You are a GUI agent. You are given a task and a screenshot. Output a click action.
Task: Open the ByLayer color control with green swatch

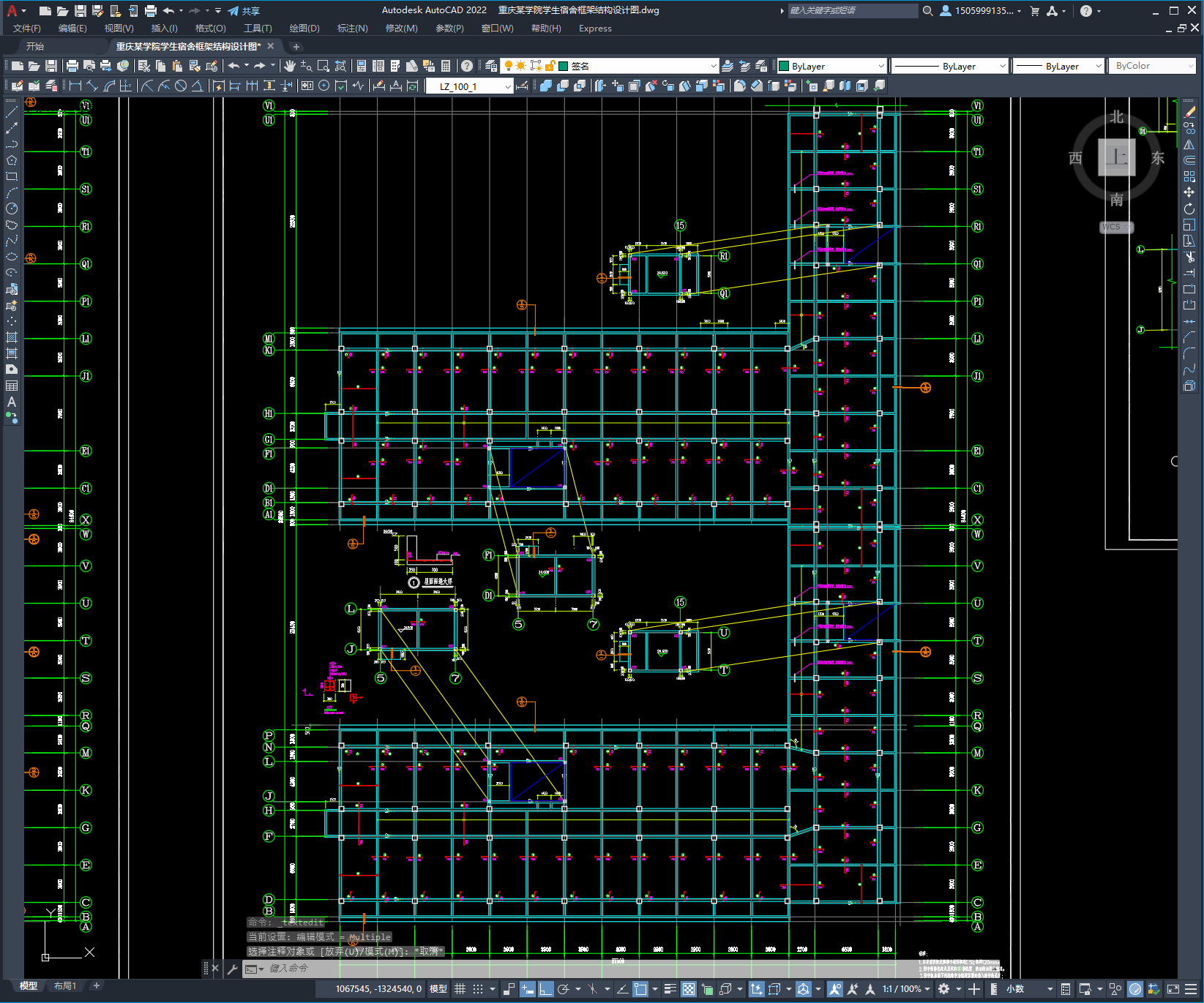point(831,66)
